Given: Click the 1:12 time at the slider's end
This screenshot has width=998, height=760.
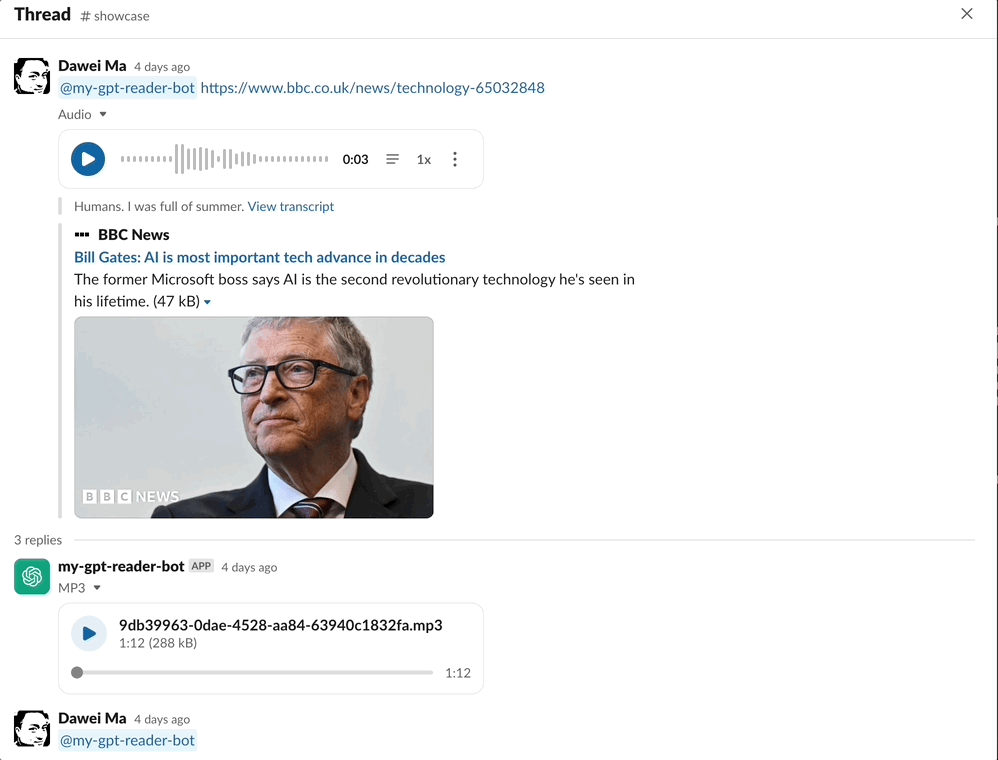Looking at the screenshot, I should pos(458,673).
